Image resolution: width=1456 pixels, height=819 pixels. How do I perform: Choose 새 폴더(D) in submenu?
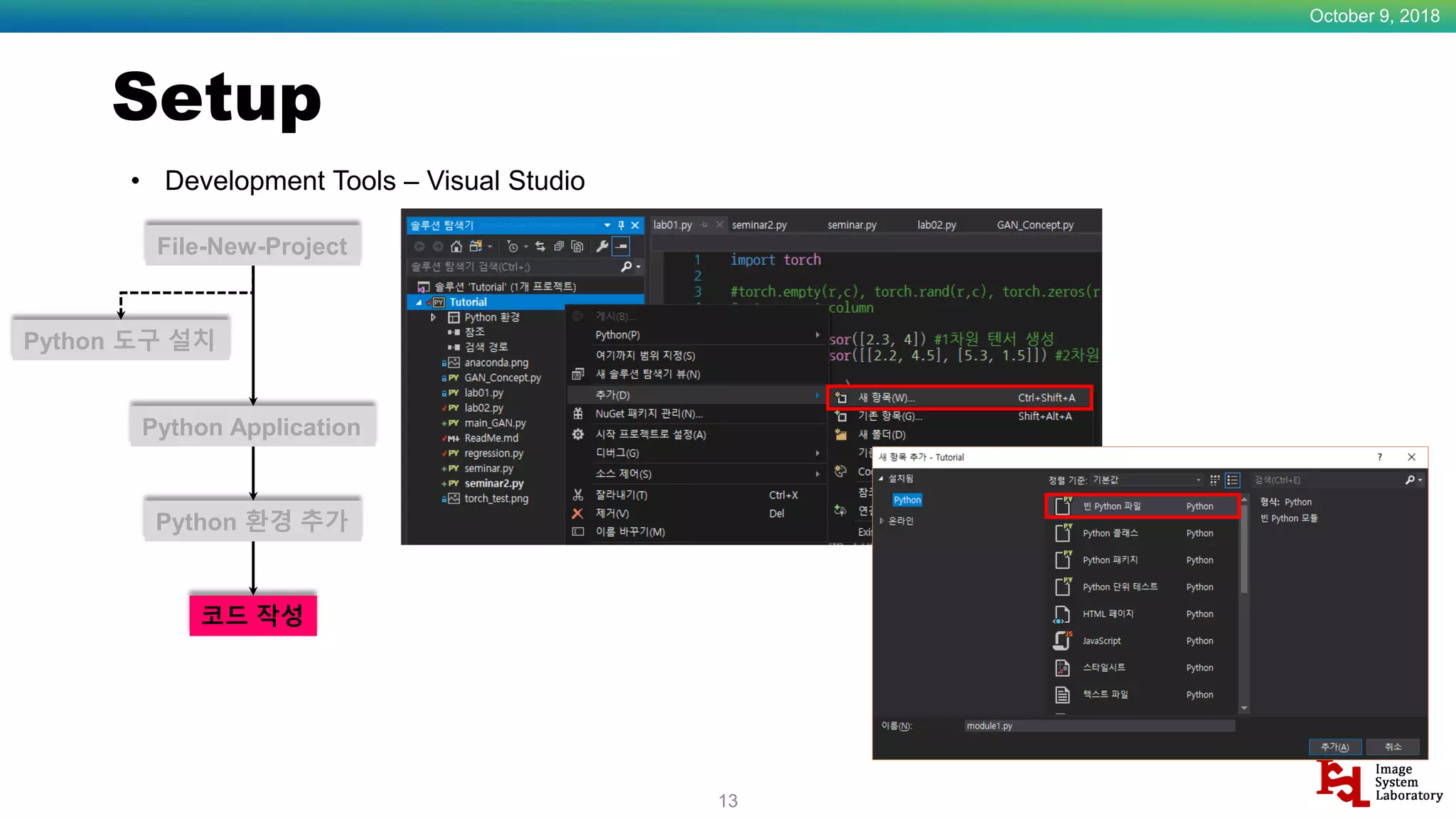[x=960, y=434]
